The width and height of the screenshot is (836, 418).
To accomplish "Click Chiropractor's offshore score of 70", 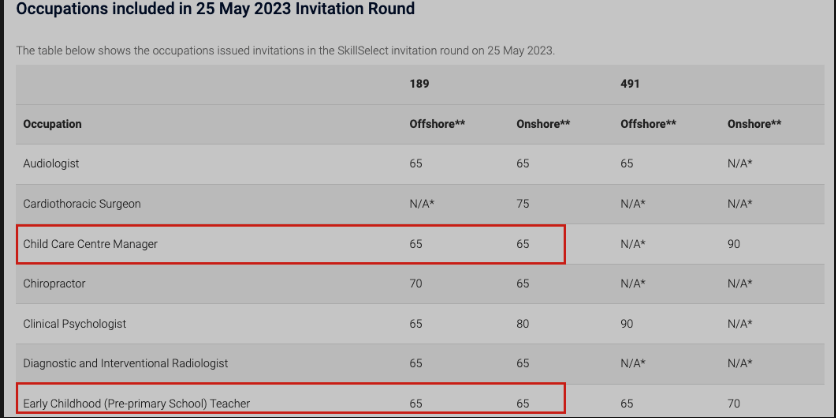I will pyautogui.click(x=416, y=283).
